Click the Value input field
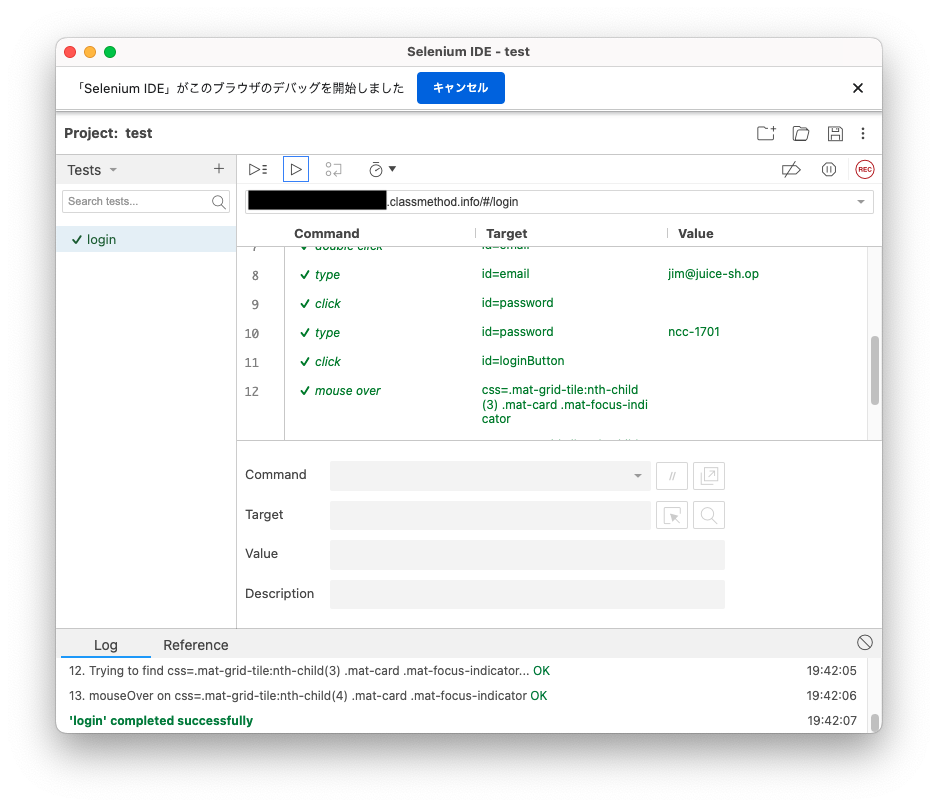Image resolution: width=938 pixels, height=807 pixels. point(527,555)
